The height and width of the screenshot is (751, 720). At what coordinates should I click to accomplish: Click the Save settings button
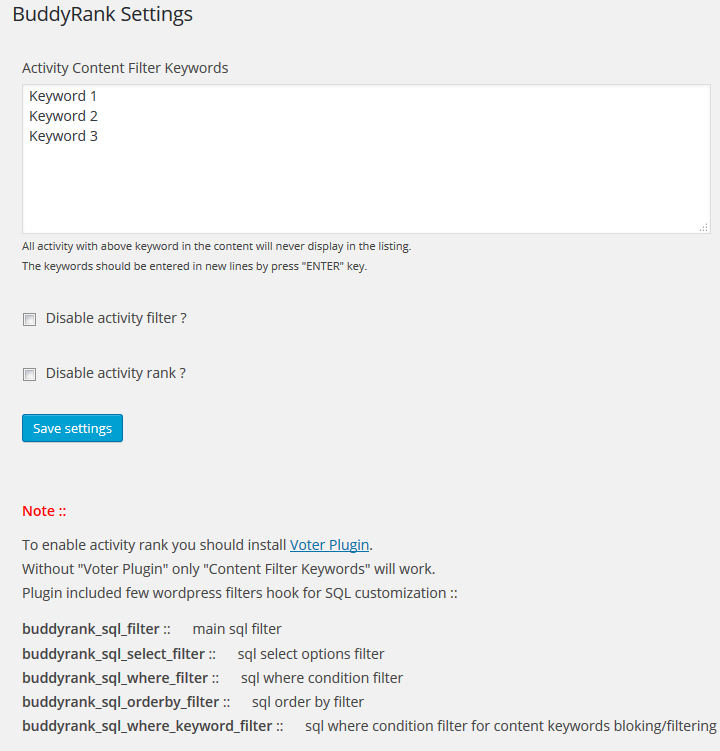coord(72,428)
